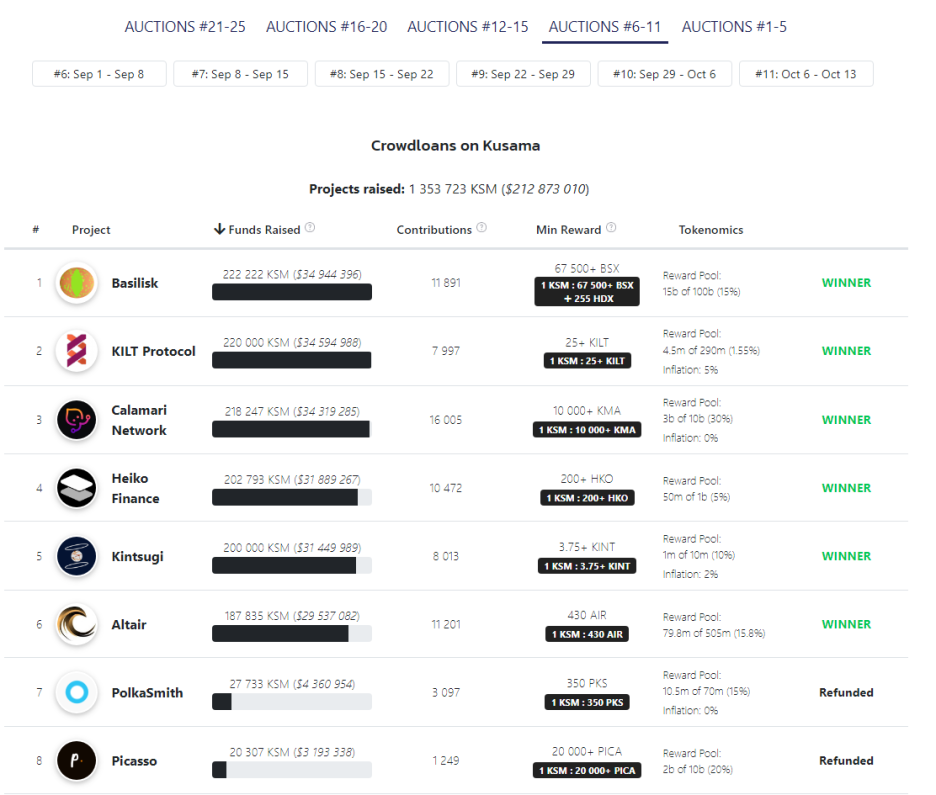936x795 pixels.
Task: Click the 1 KSM : 20 000+ PICA badge
Action: [587, 770]
